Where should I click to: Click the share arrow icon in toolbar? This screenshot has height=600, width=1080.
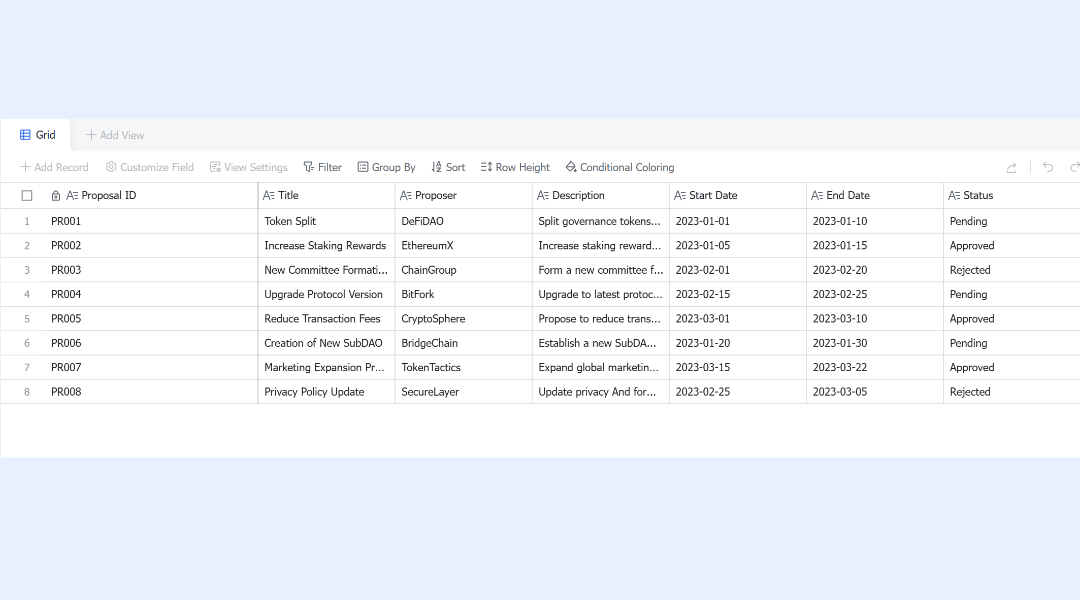pyautogui.click(x=1011, y=167)
